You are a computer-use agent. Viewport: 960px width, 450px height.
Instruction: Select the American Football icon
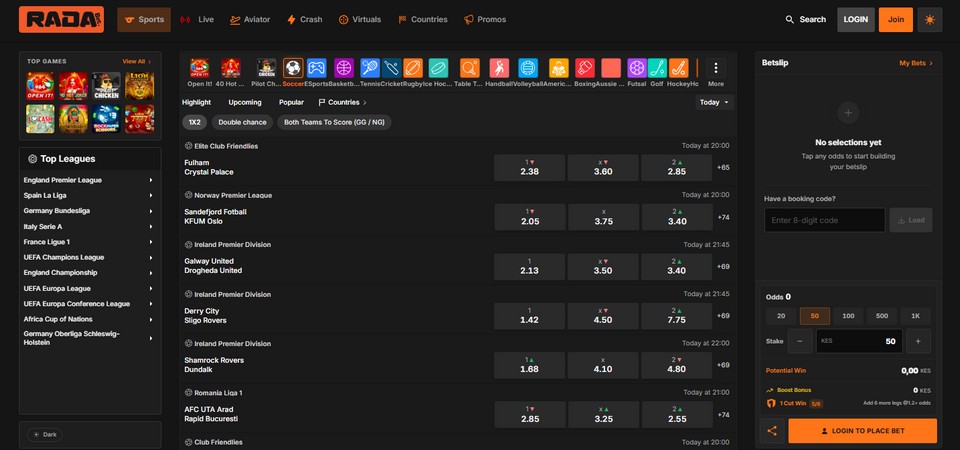558,68
